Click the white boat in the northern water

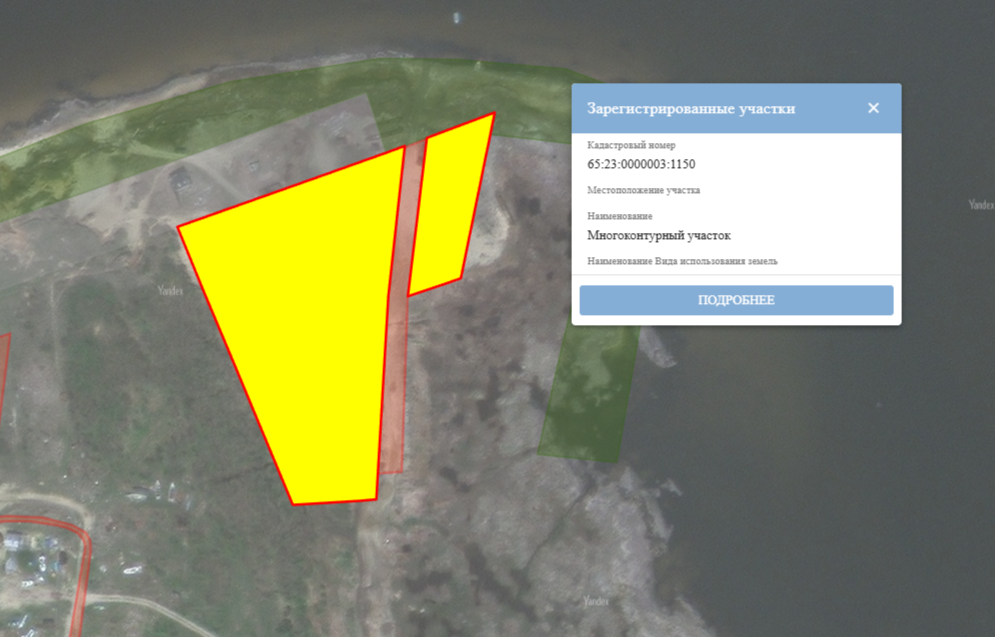456,18
